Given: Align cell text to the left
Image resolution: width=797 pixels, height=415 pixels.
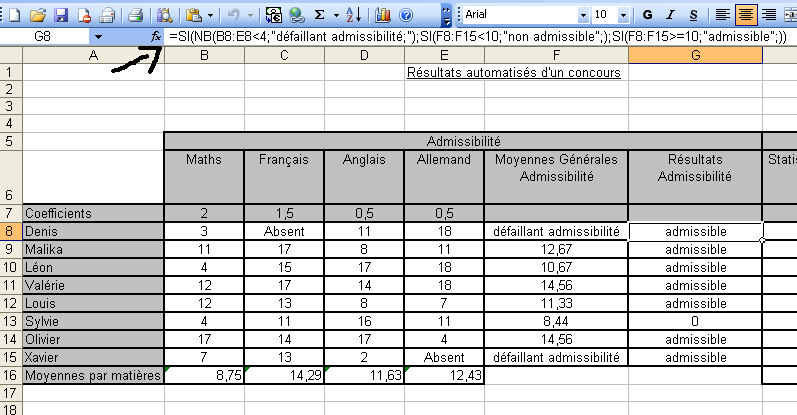Looking at the screenshot, I should [722, 15].
